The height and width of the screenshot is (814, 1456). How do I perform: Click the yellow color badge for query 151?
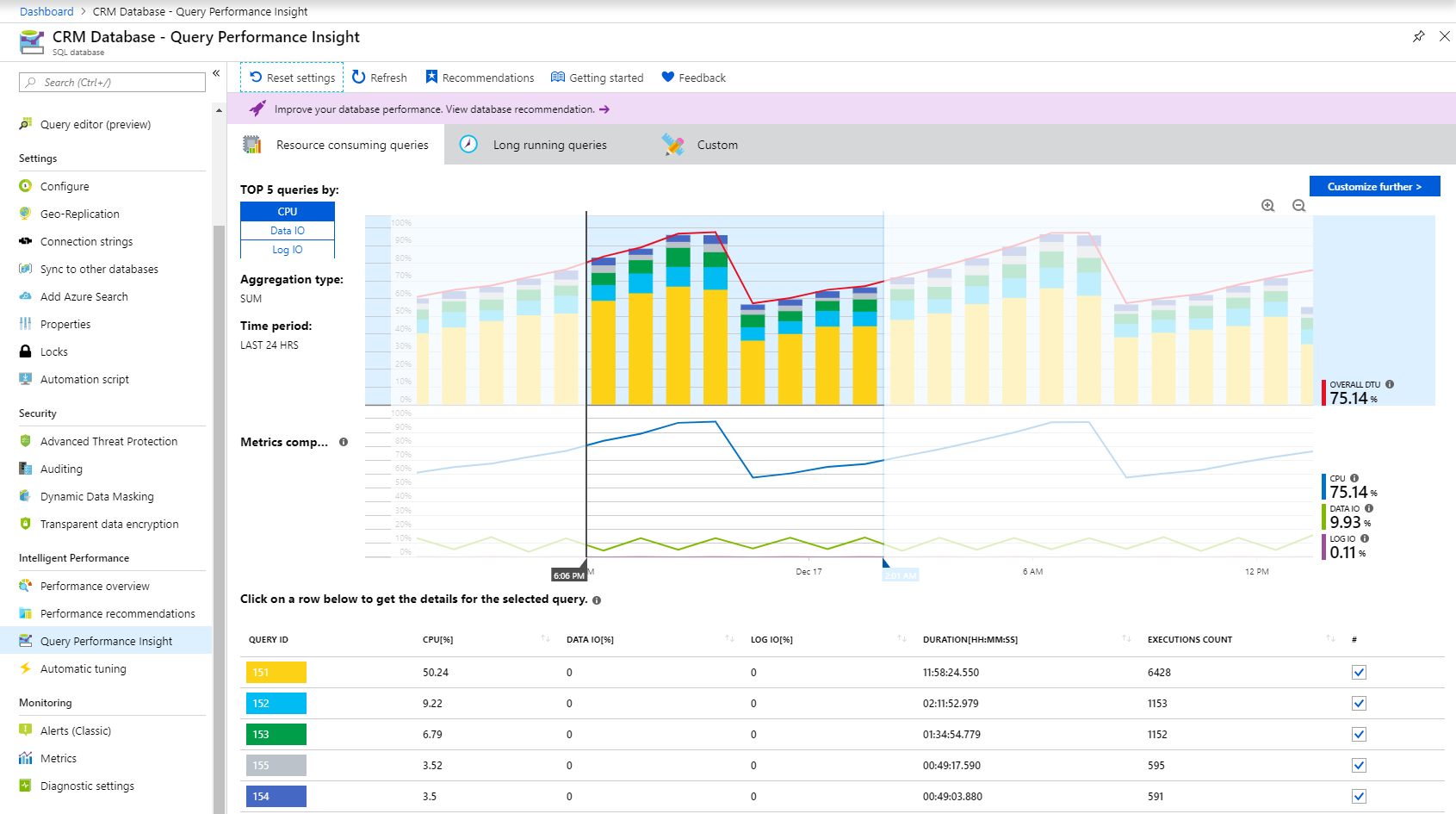276,672
